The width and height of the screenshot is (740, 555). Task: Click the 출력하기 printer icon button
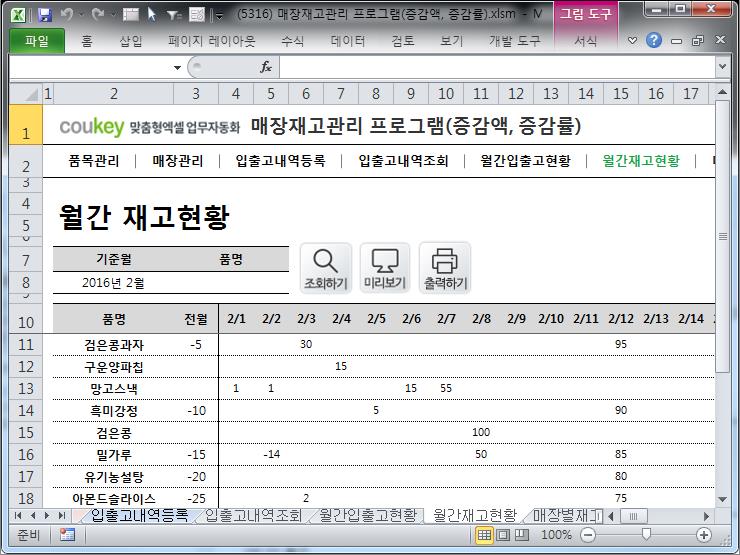[445, 268]
